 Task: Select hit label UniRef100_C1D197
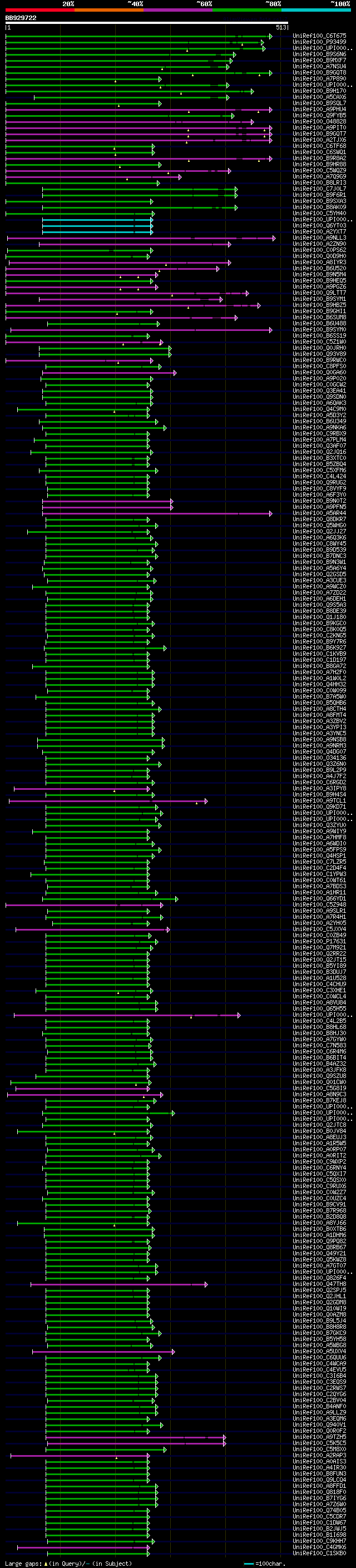[x=319, y=660]
